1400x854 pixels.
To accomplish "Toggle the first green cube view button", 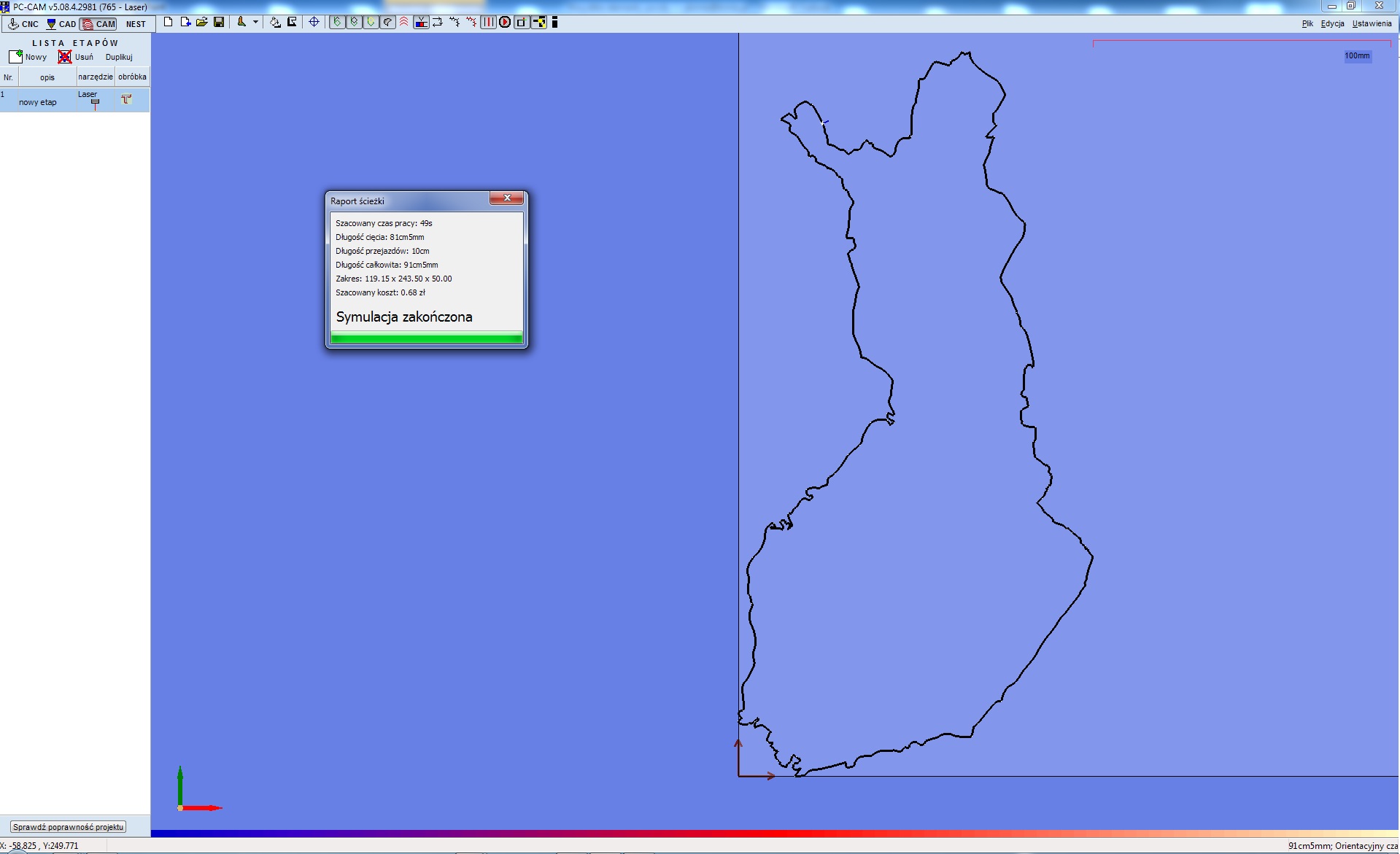I will [337, 22].
